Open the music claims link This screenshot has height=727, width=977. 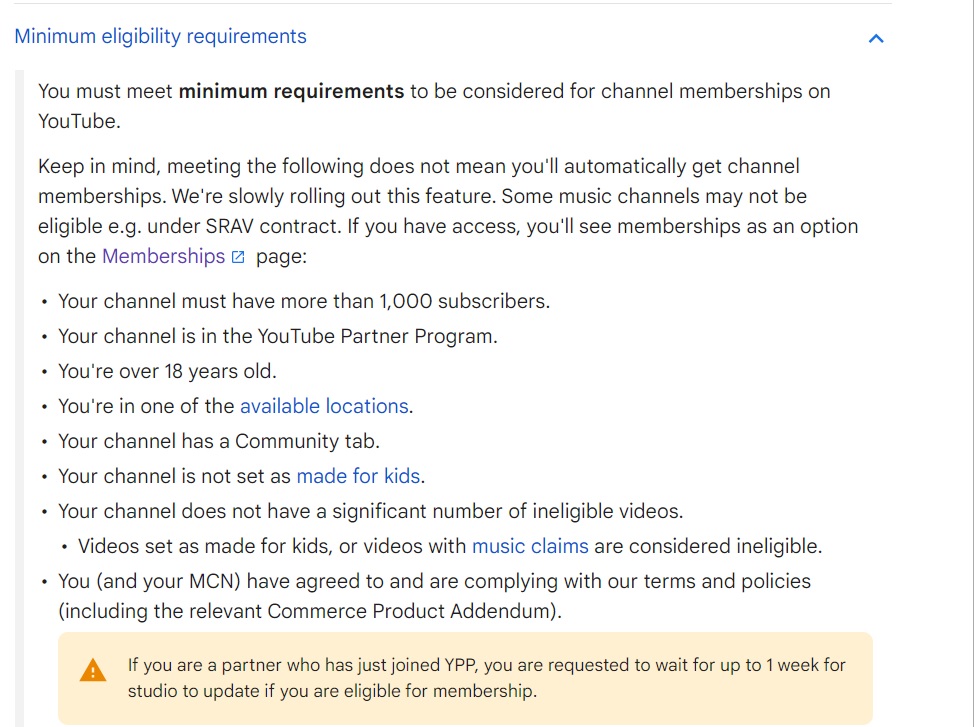(530, 546)
